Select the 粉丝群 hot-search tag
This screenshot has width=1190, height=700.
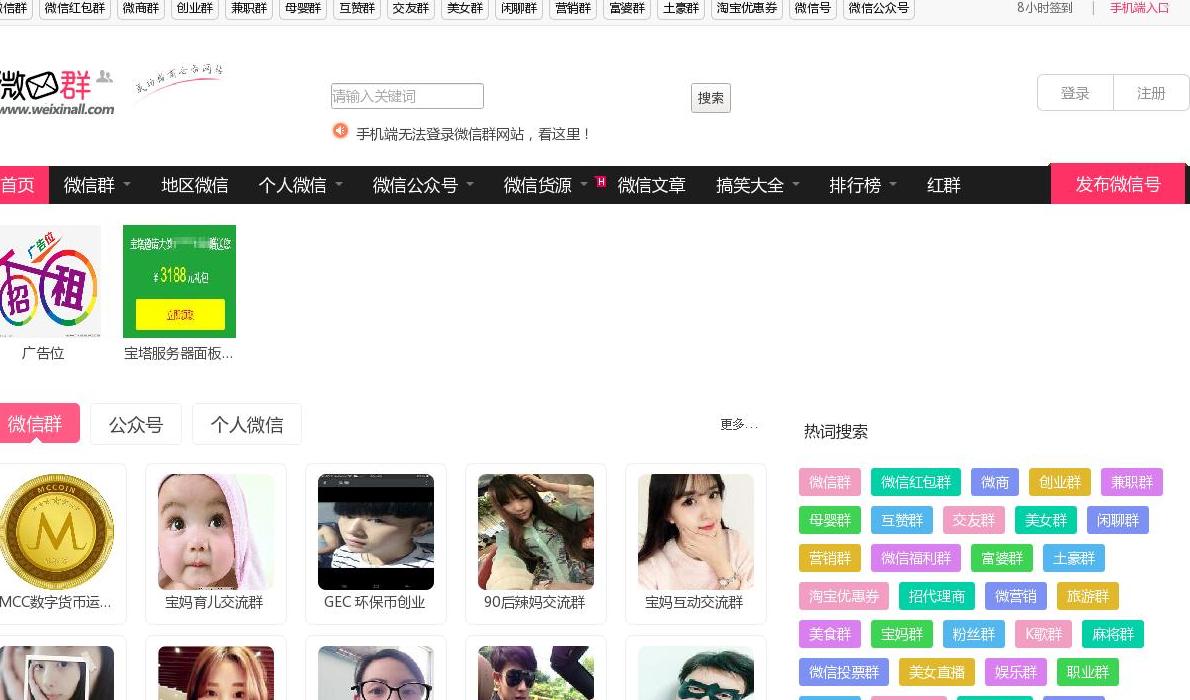coord(974,634)
